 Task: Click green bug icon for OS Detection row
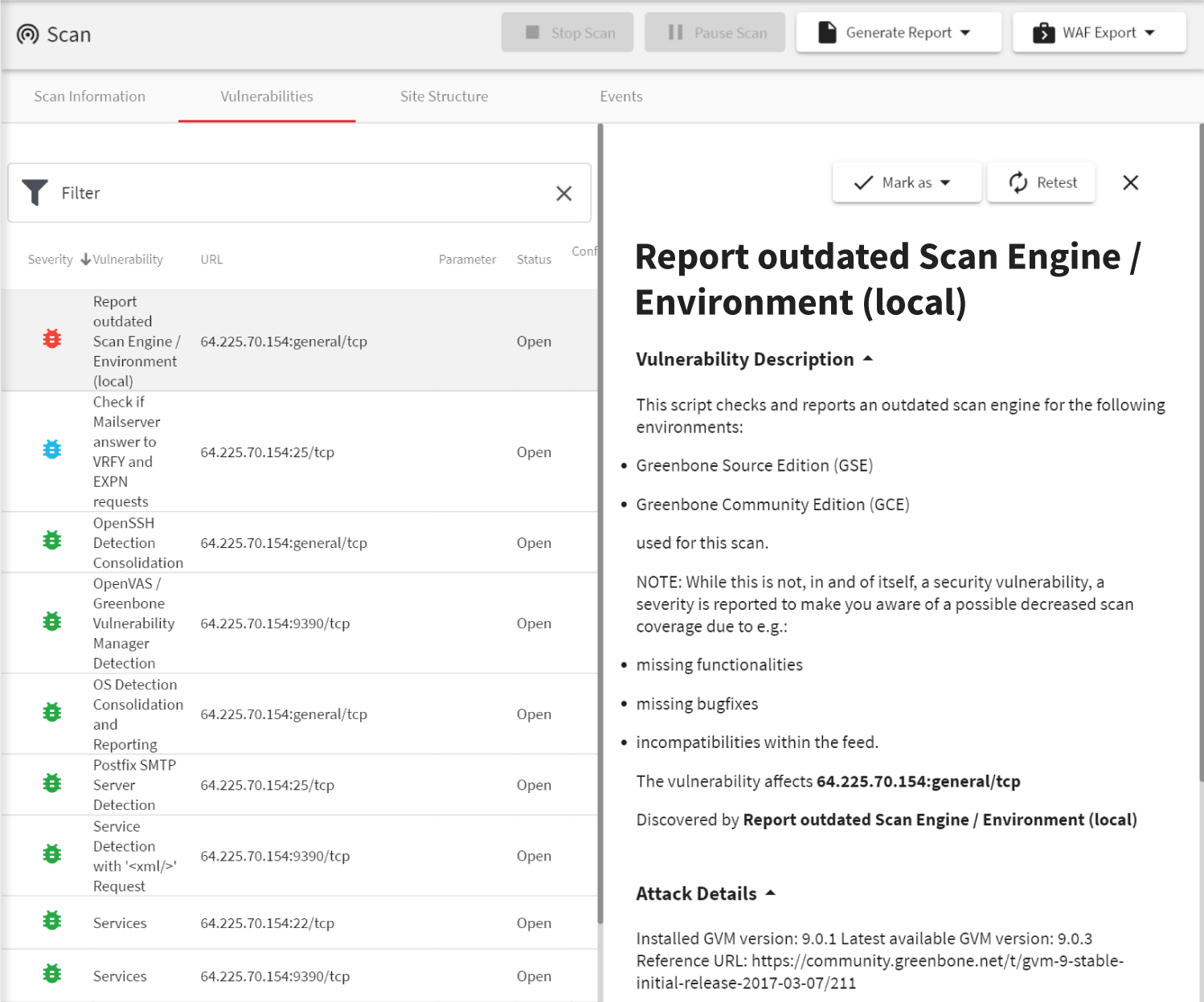pyautogui.click(x=52, y=712)
